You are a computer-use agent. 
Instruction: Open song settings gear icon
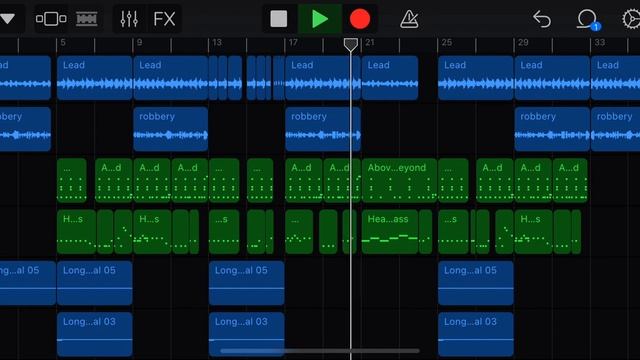pos(631,19)
